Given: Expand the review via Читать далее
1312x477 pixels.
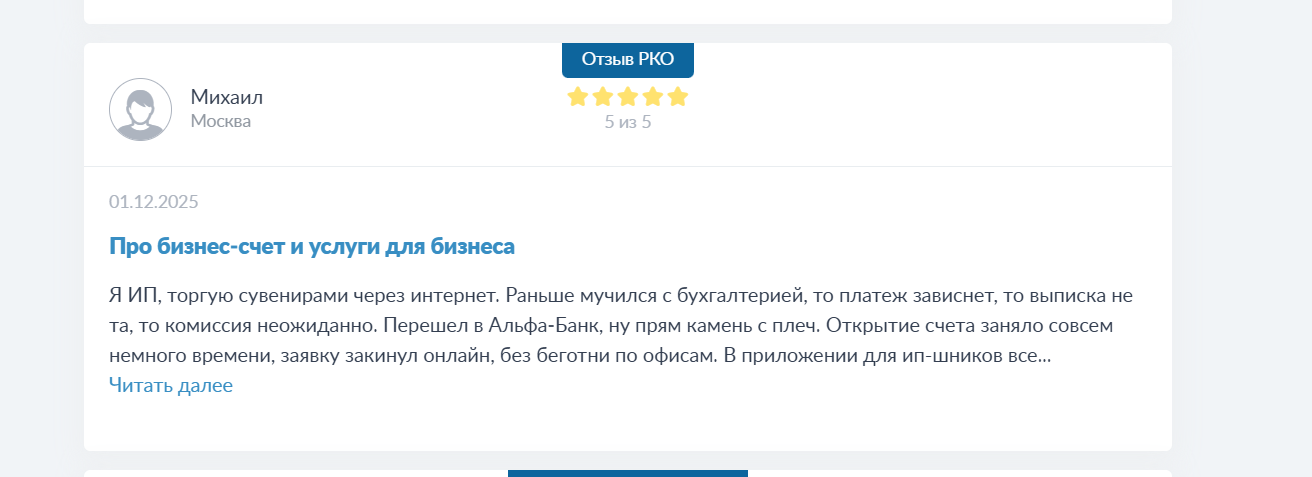Looking at the screenshot, I should (170, 385).
